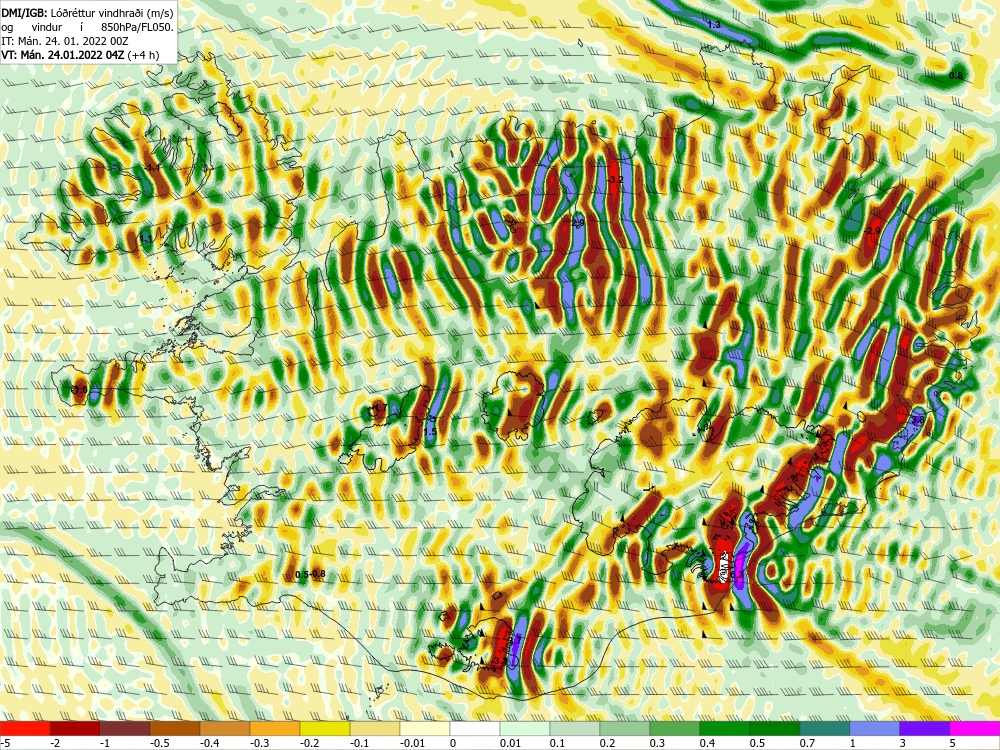Click the '850hPa/FL050.' level text
Viewport: 1000px width, 750px height.
pyautogui.click(x=137, y=27)
